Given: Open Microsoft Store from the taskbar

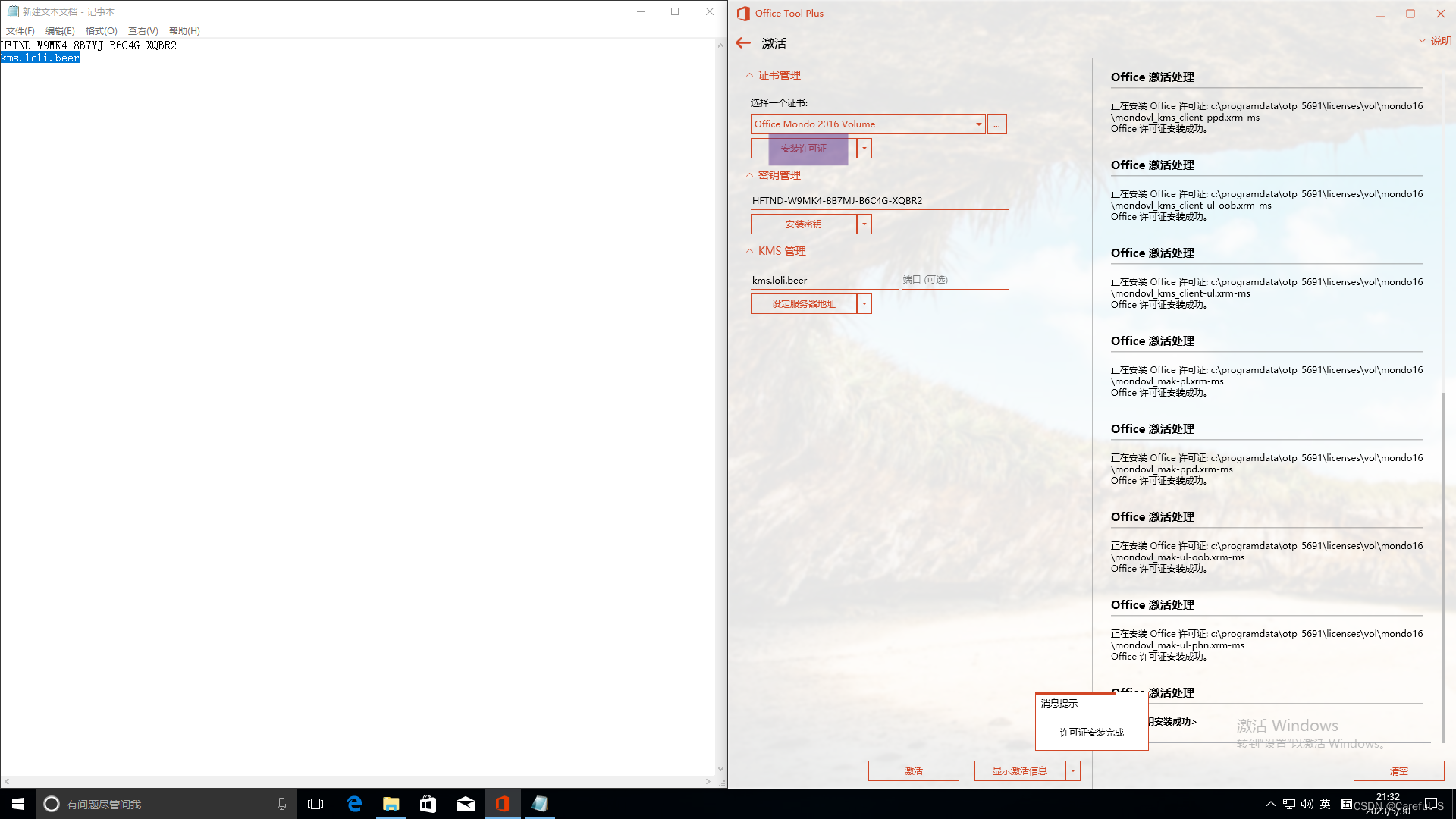Looking at the screenshot, I should (x=428, y=804).
